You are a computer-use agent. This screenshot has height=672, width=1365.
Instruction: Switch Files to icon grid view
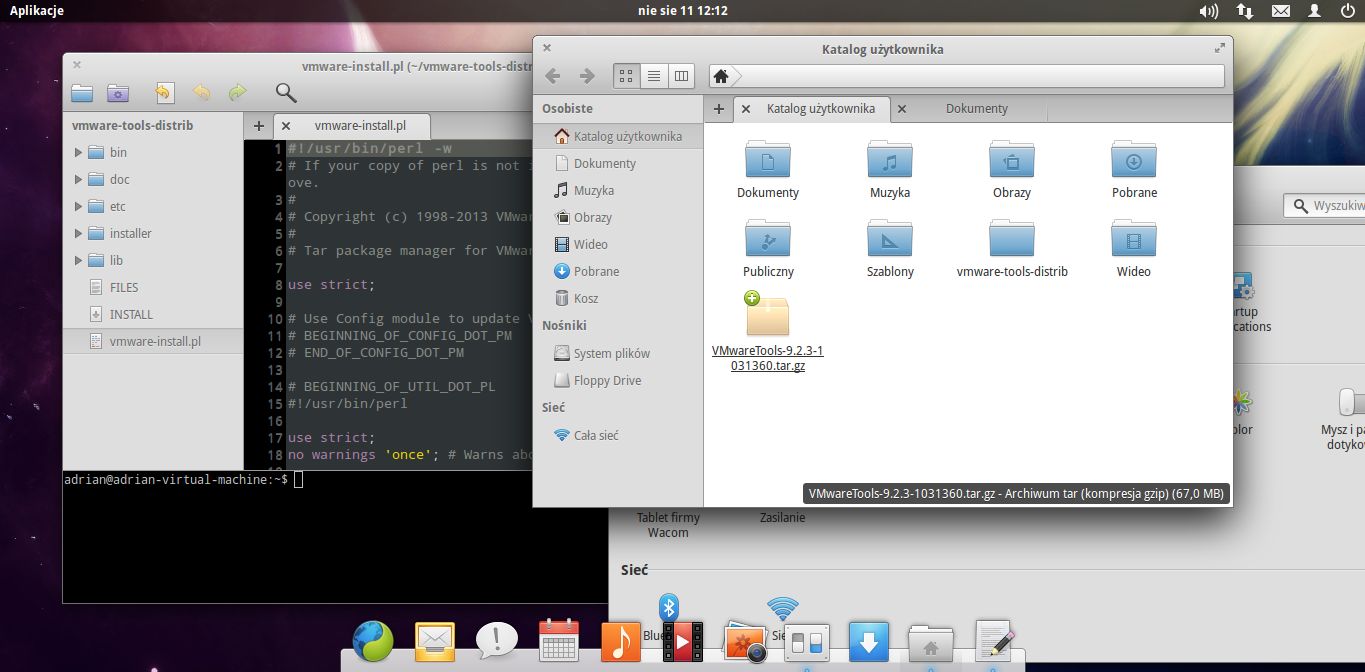pos(626,76)
